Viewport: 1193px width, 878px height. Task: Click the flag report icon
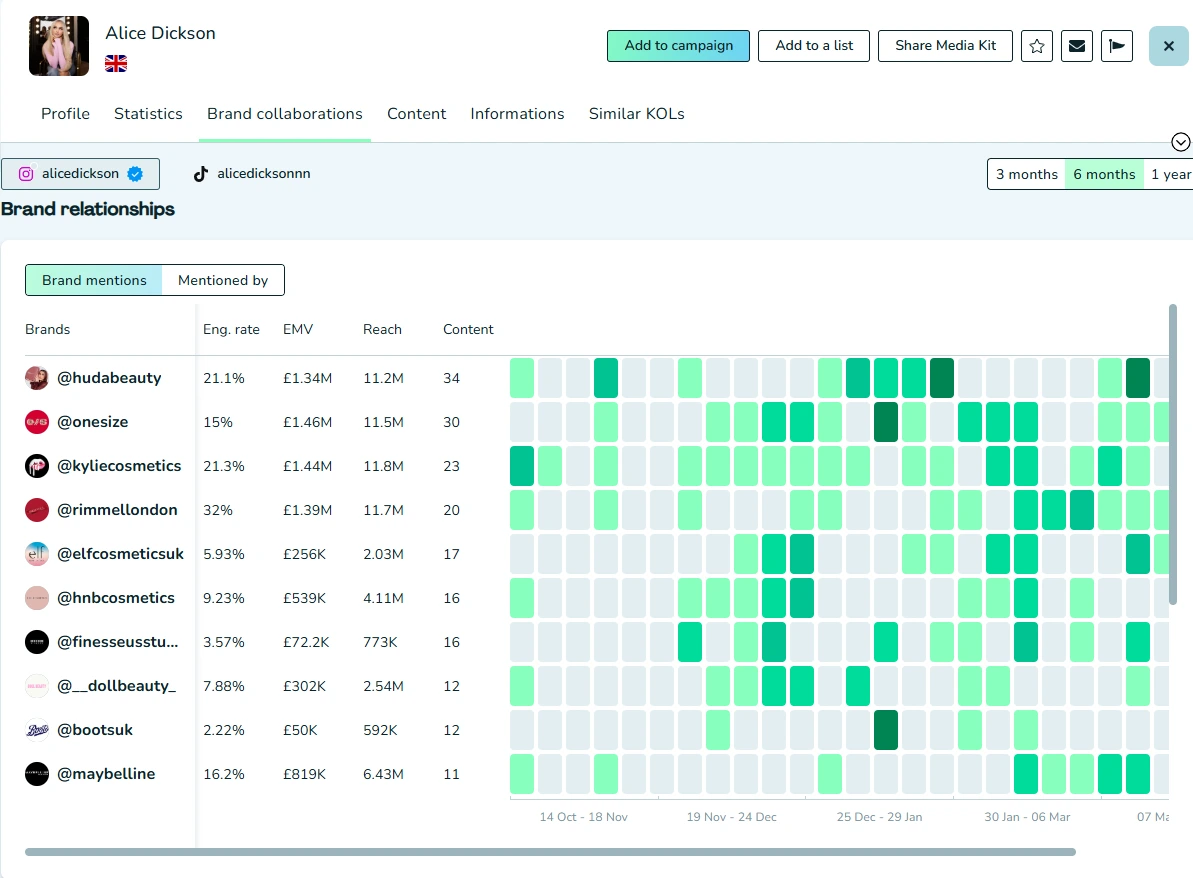(1117, 46)
